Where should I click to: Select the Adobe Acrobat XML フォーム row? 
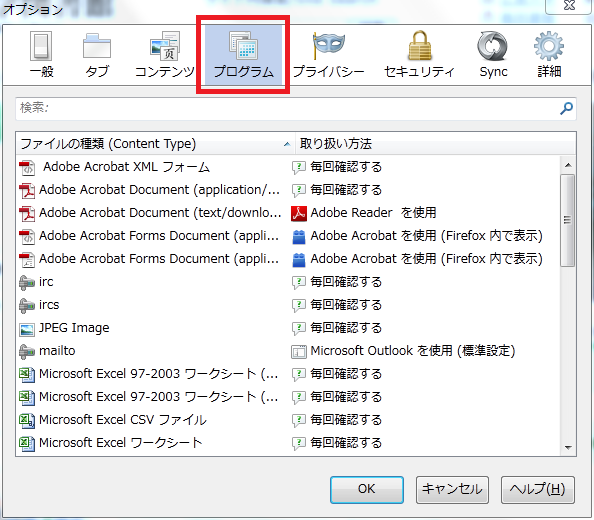click(288, 167)
